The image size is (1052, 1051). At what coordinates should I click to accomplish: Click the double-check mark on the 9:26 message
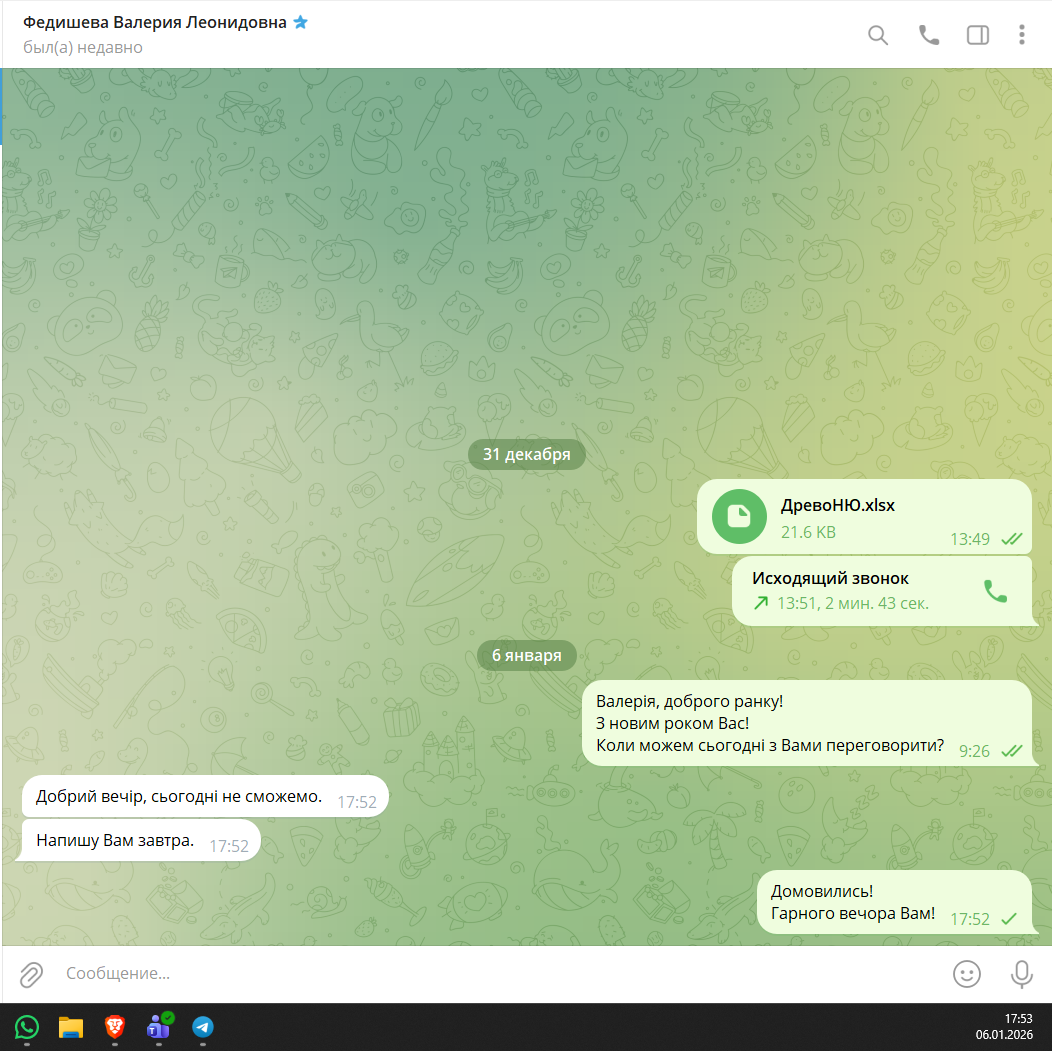pyautogui.click(x=1011, y=751)
